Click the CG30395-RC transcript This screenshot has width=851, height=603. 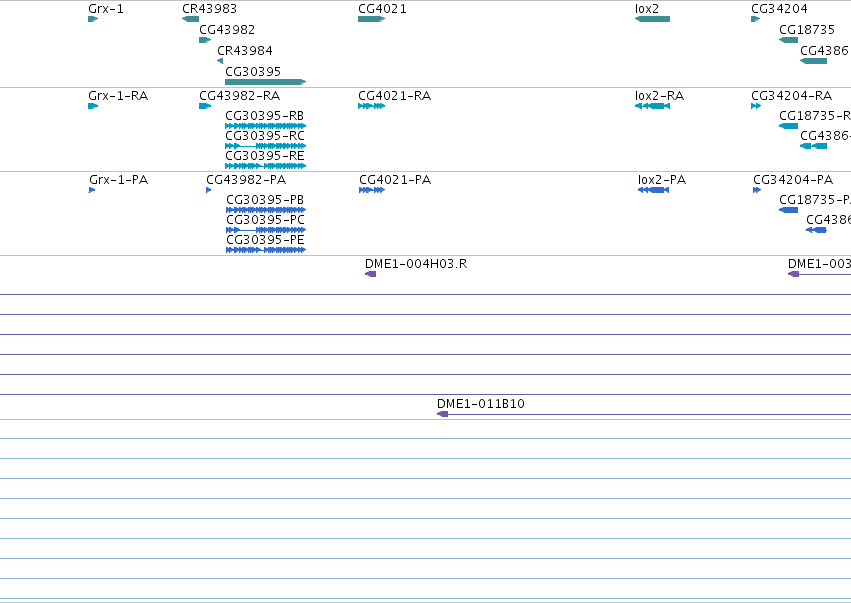point(265,146)
